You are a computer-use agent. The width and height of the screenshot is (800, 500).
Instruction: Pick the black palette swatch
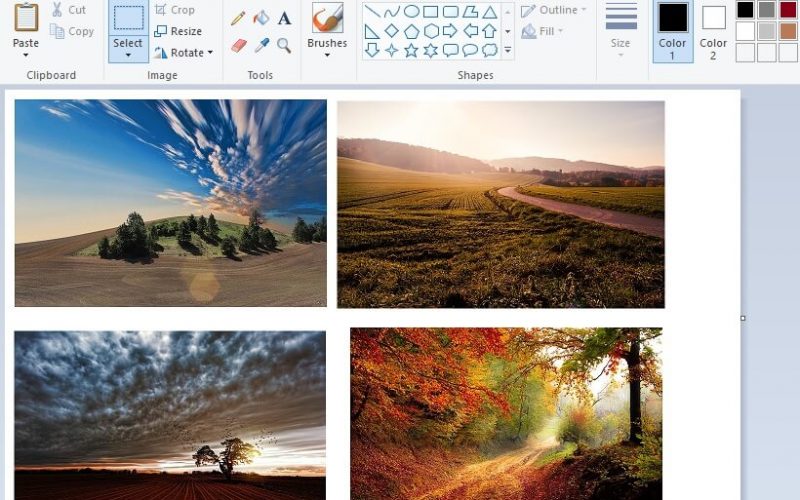coord(745,10)
